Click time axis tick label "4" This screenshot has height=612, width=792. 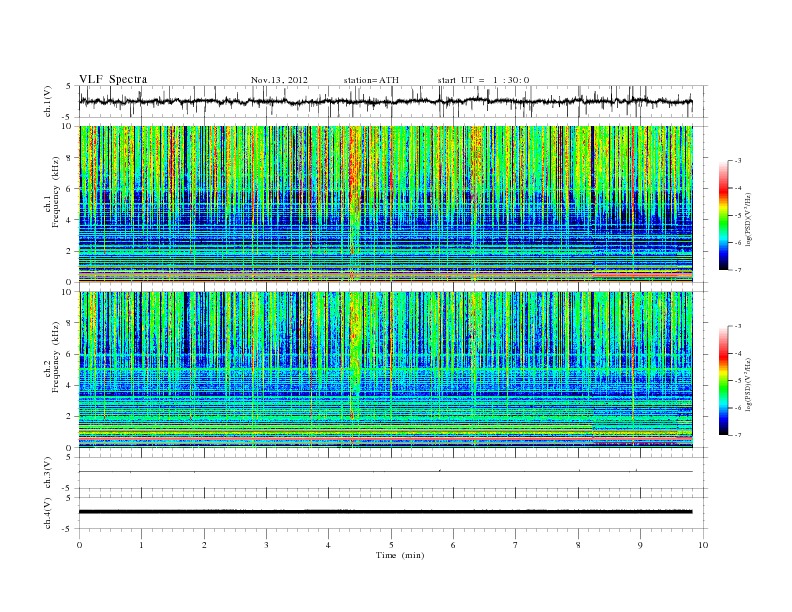(328, 545)
